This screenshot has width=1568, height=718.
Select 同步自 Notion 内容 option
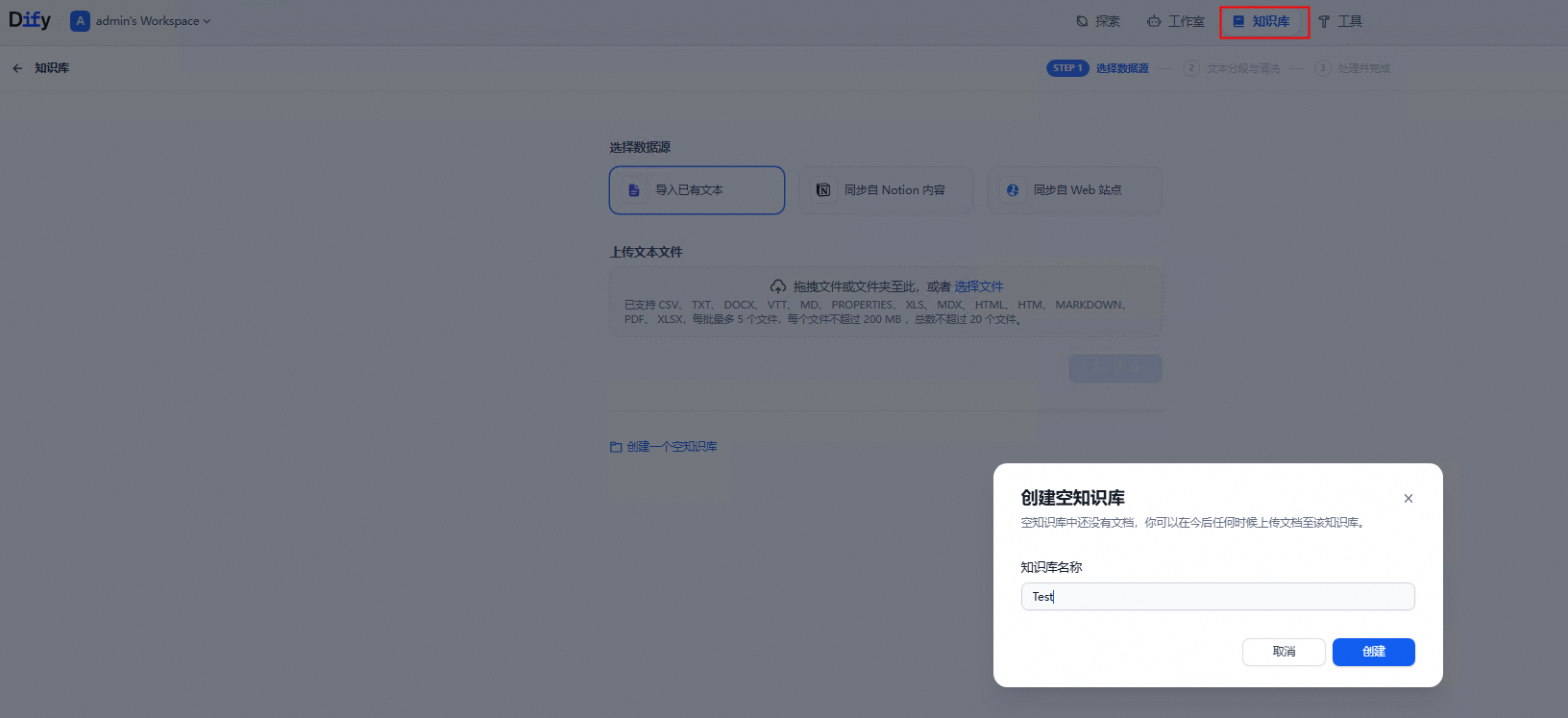coord(886,190)
